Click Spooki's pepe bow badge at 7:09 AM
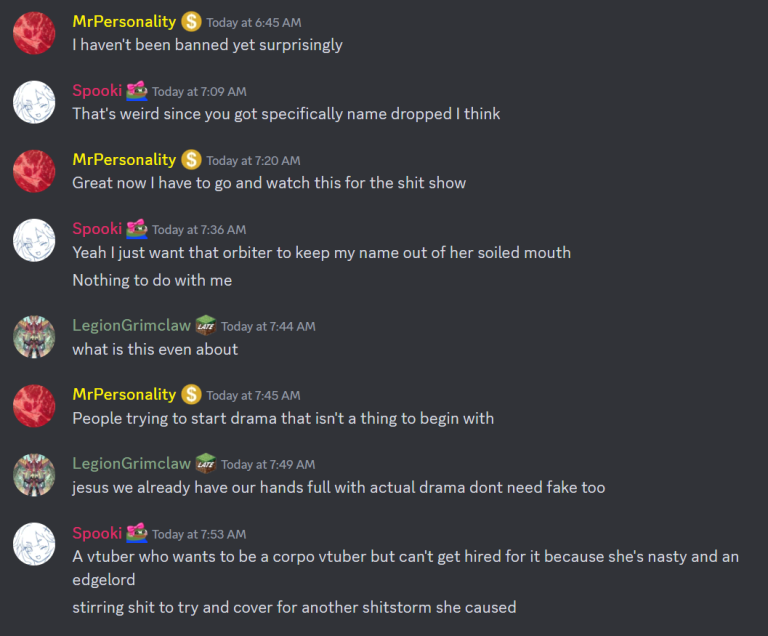768x636 pixels. (x=137, y=91)
